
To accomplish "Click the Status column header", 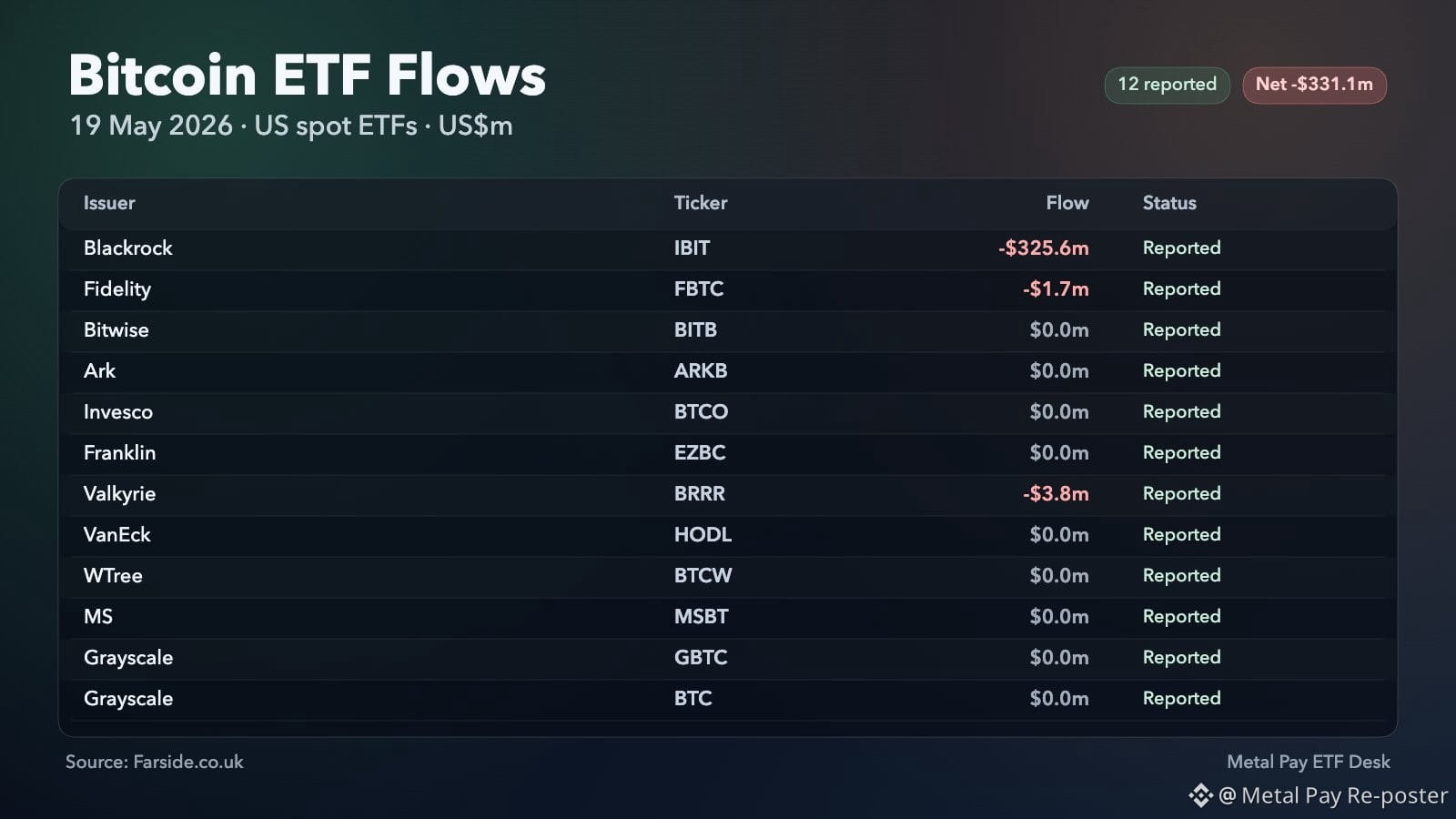I will pos(1169,203).
